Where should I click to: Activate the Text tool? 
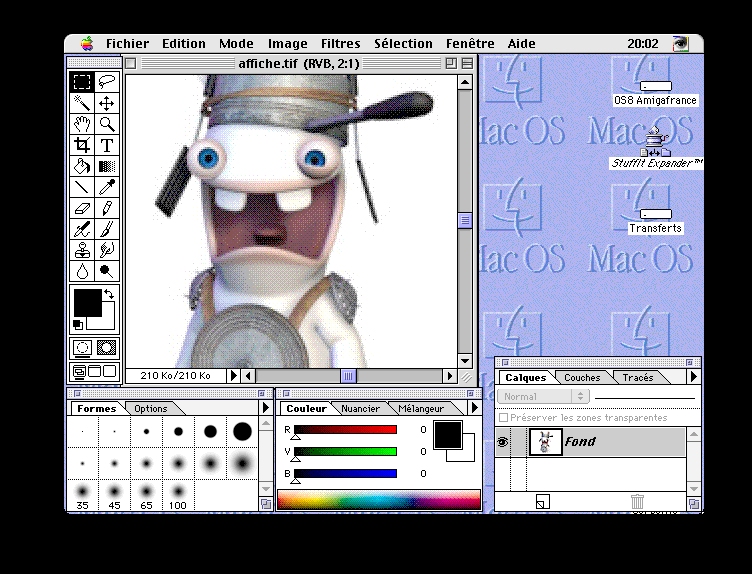click(x=106, y=146)
